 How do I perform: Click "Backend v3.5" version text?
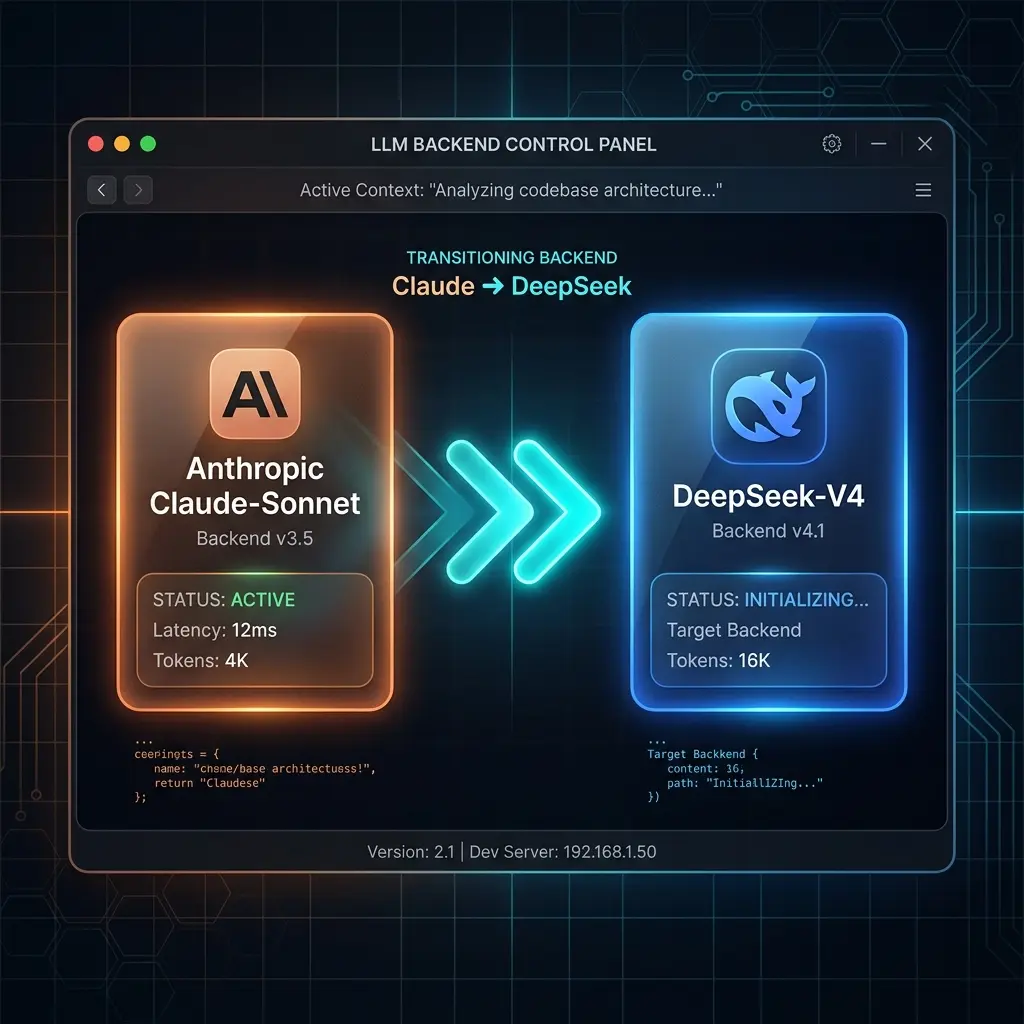click(x=255, y=538)
